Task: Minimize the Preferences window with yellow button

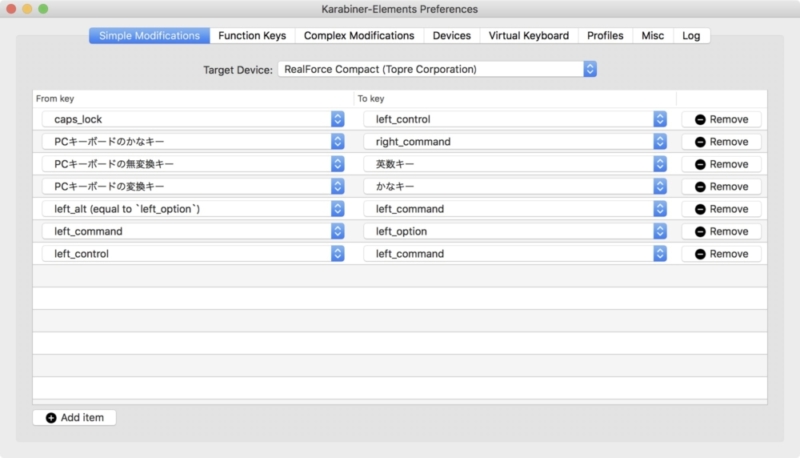Action: pyautogui.click(x=28, y=9)
